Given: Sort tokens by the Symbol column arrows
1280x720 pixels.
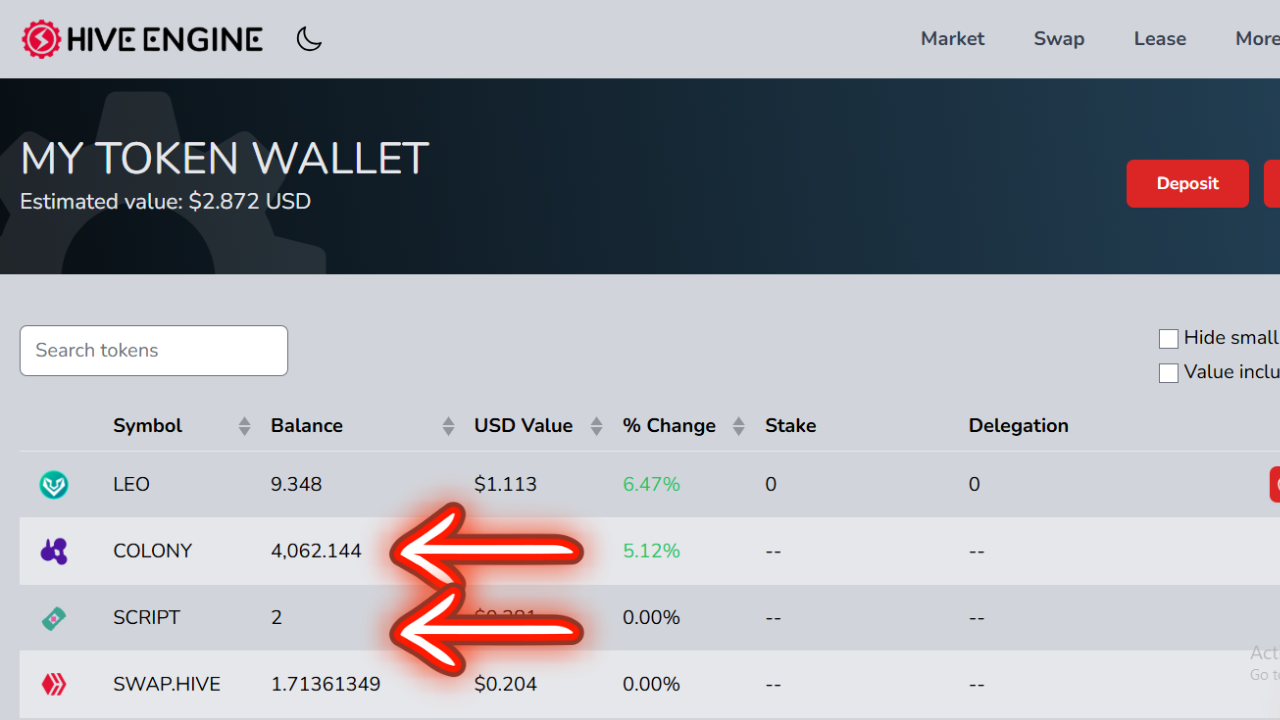Looking at the screenshot, I should [244, 426].
